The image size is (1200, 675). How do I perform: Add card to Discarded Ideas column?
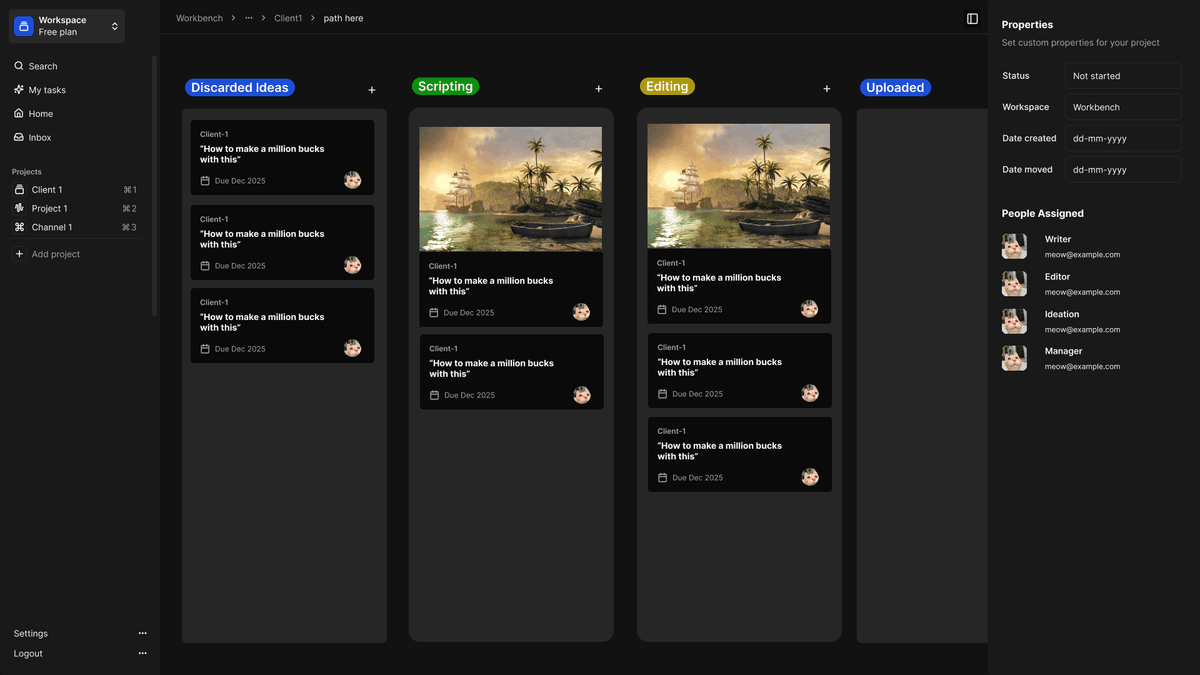pyautogui.click(x=372, y=90)
